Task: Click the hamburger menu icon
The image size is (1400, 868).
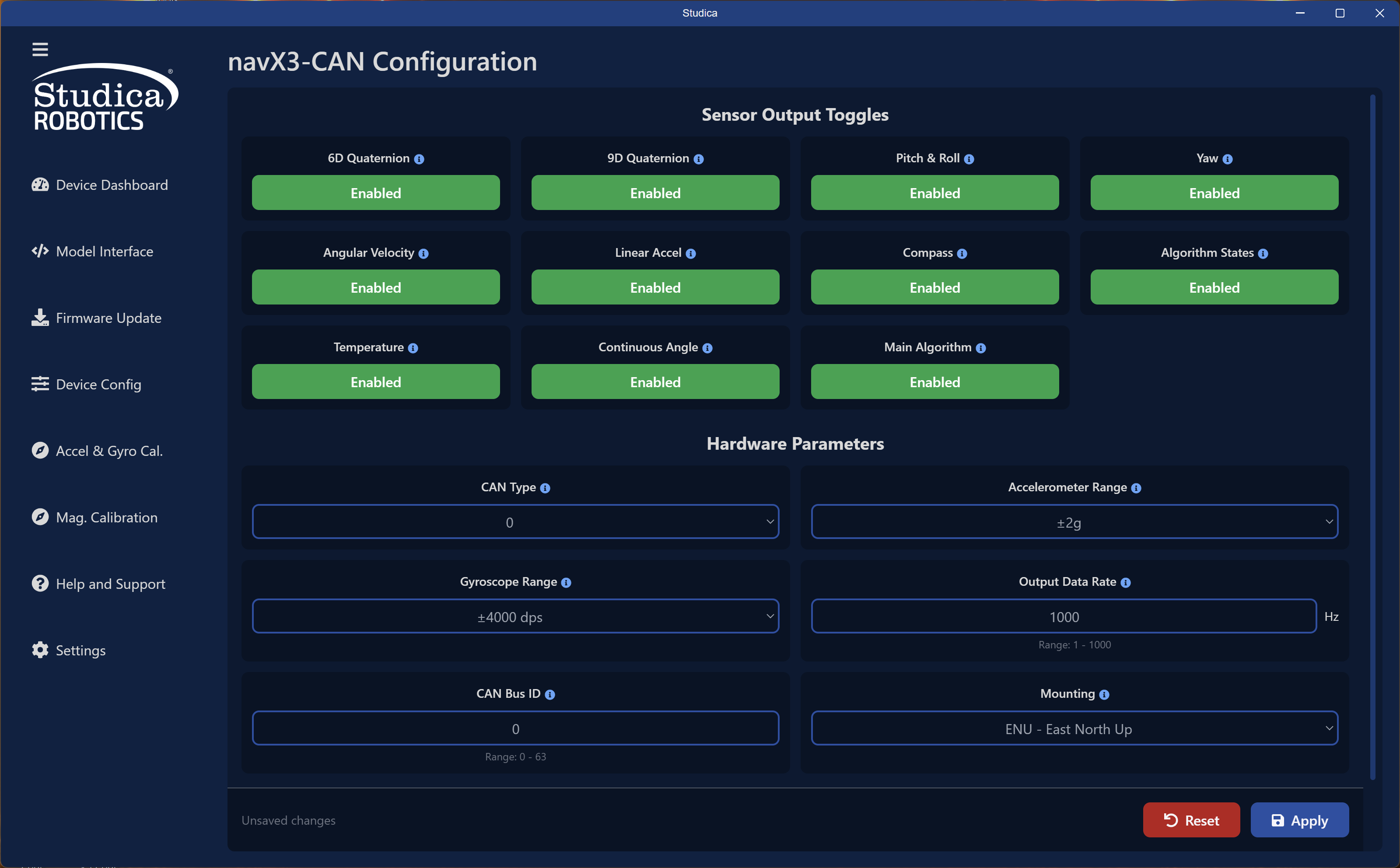Action: click(x=40, y=49)
